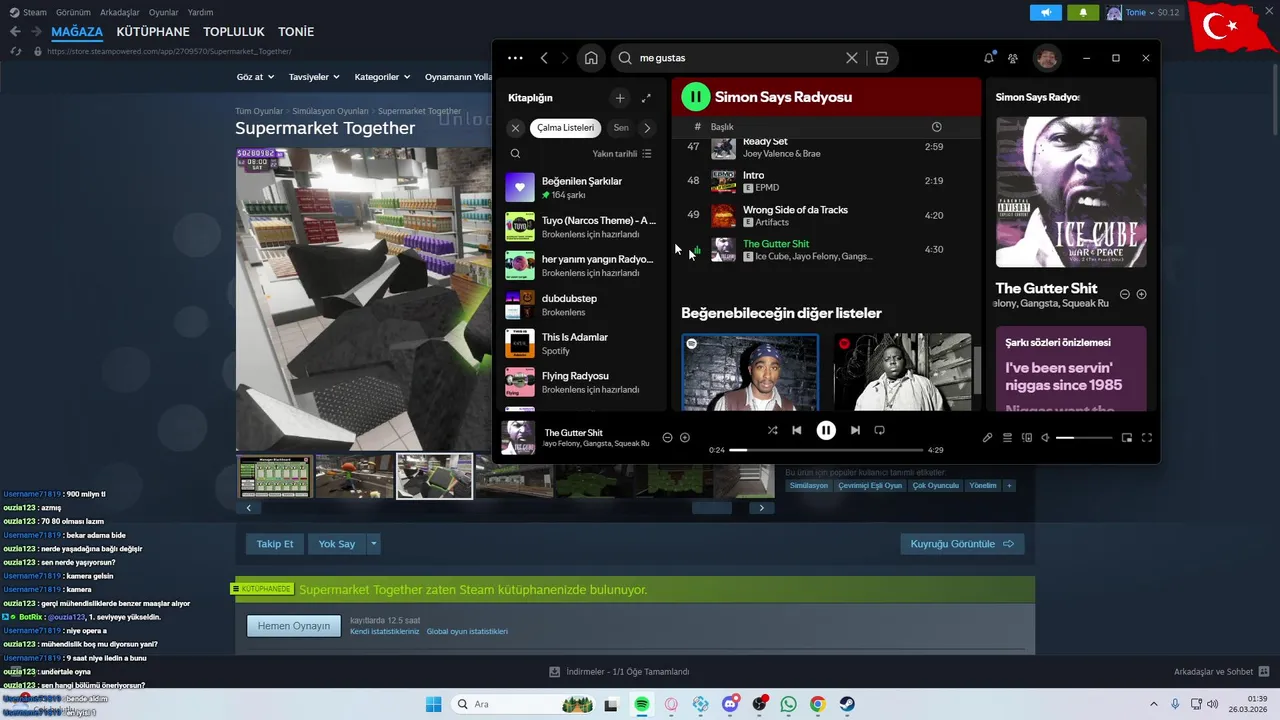Viewport: 1280px width, 720px height.
Task: Open Oyunlar menu in Steam
Action: tap(164, 12)
